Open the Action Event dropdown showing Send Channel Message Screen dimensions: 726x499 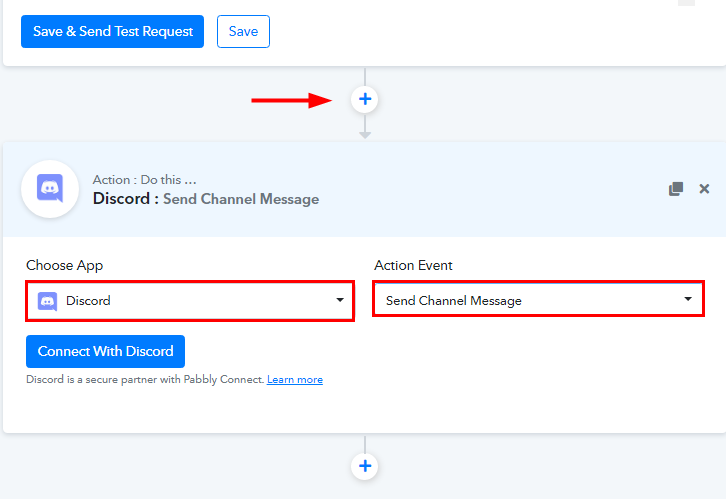[538, 299]
